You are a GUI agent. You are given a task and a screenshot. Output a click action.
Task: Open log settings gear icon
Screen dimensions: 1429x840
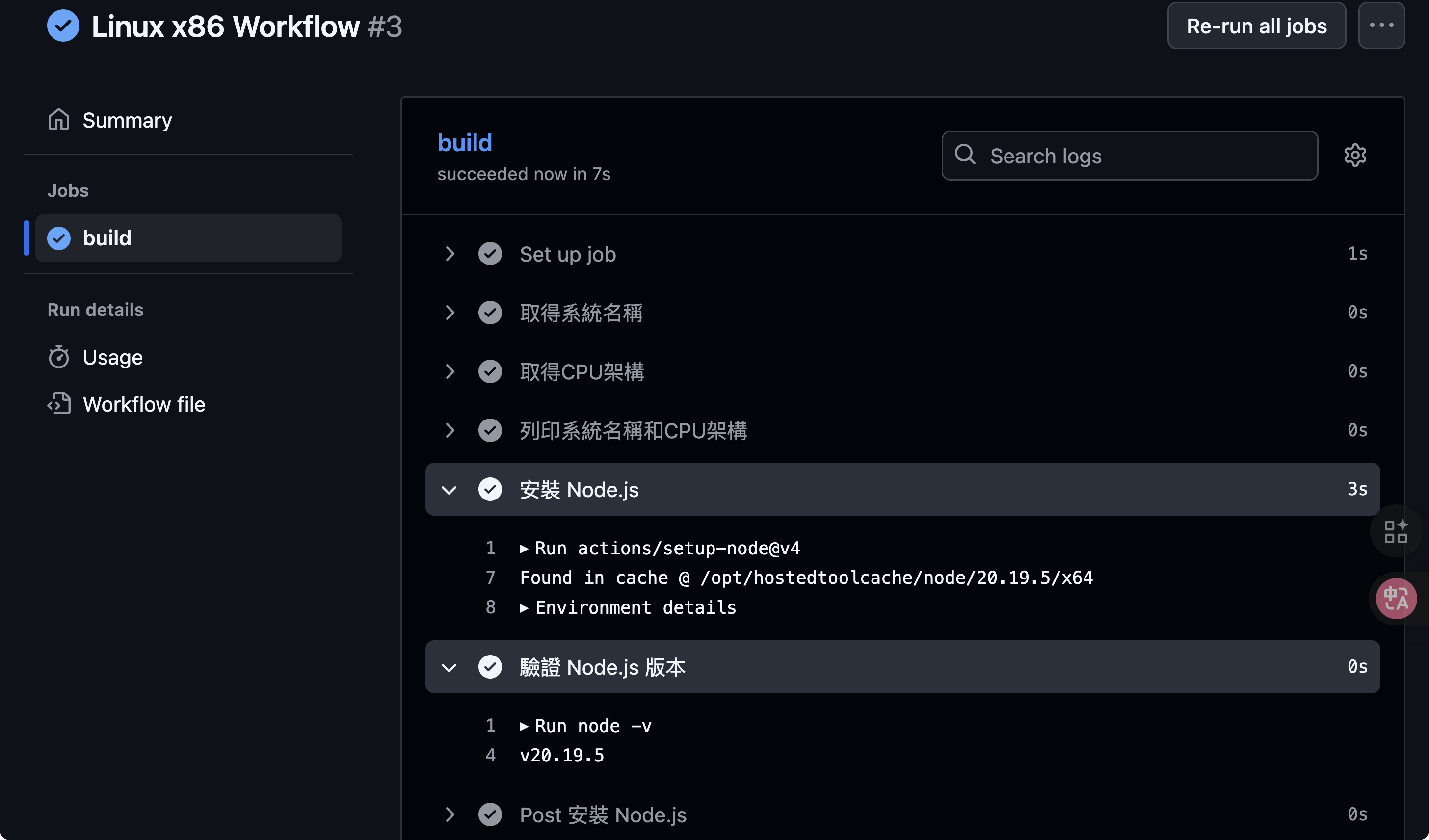[x=1355, y=156]
